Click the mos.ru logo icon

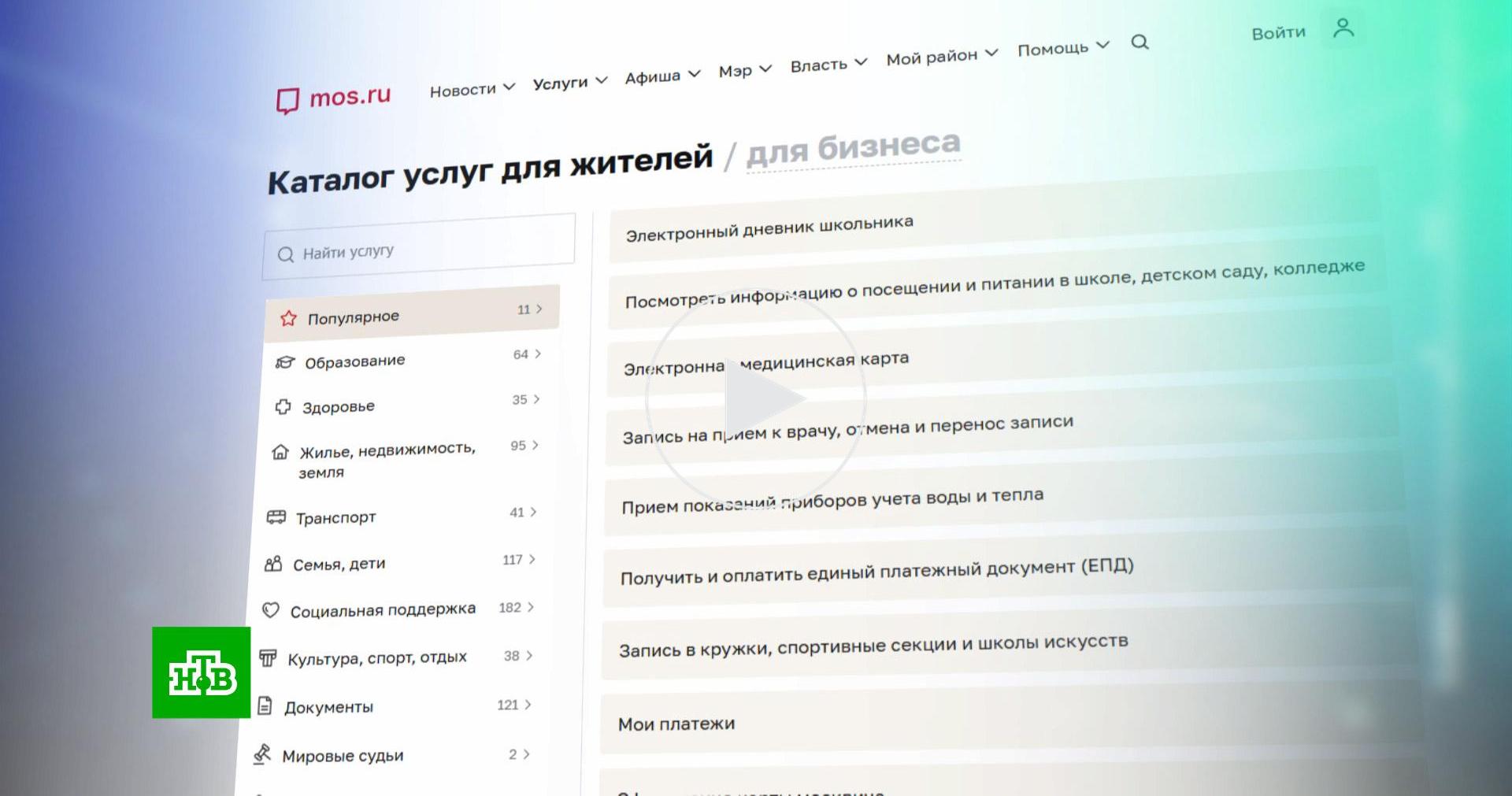tap(287, 101)
